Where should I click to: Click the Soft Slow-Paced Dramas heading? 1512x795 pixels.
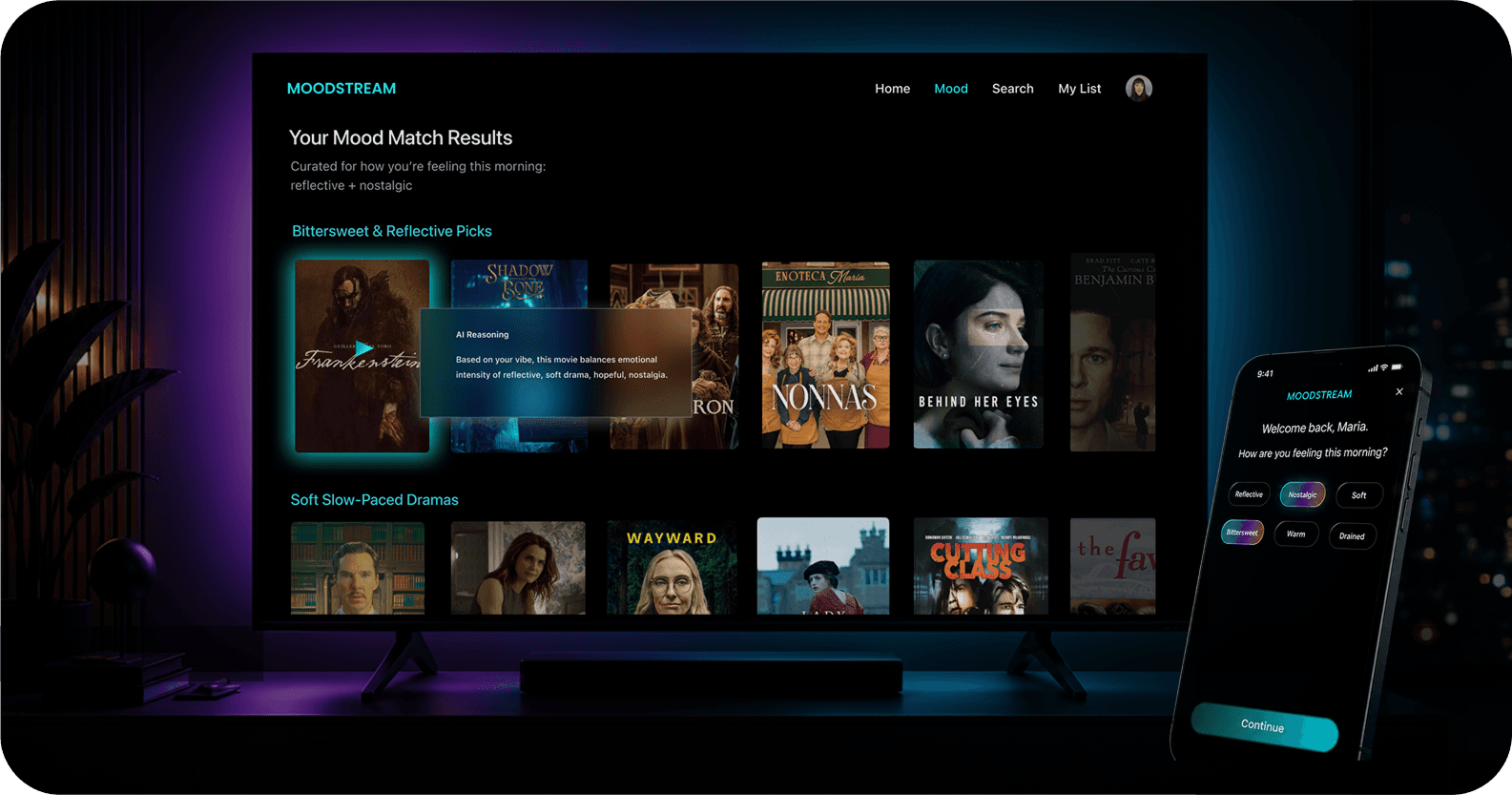click(375, 500)
